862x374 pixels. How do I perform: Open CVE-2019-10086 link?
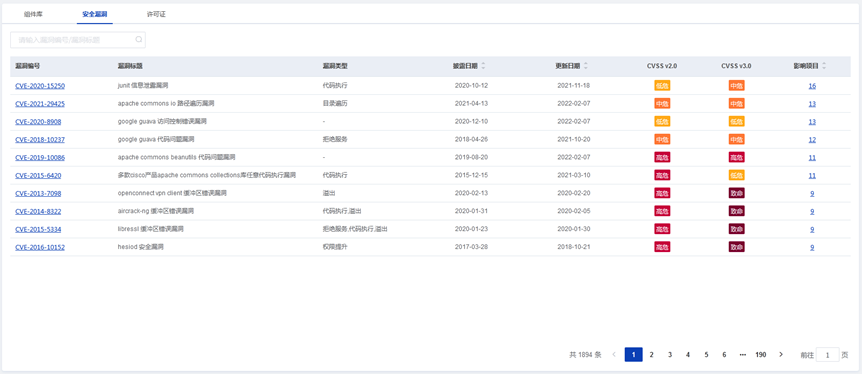[40, 158]
